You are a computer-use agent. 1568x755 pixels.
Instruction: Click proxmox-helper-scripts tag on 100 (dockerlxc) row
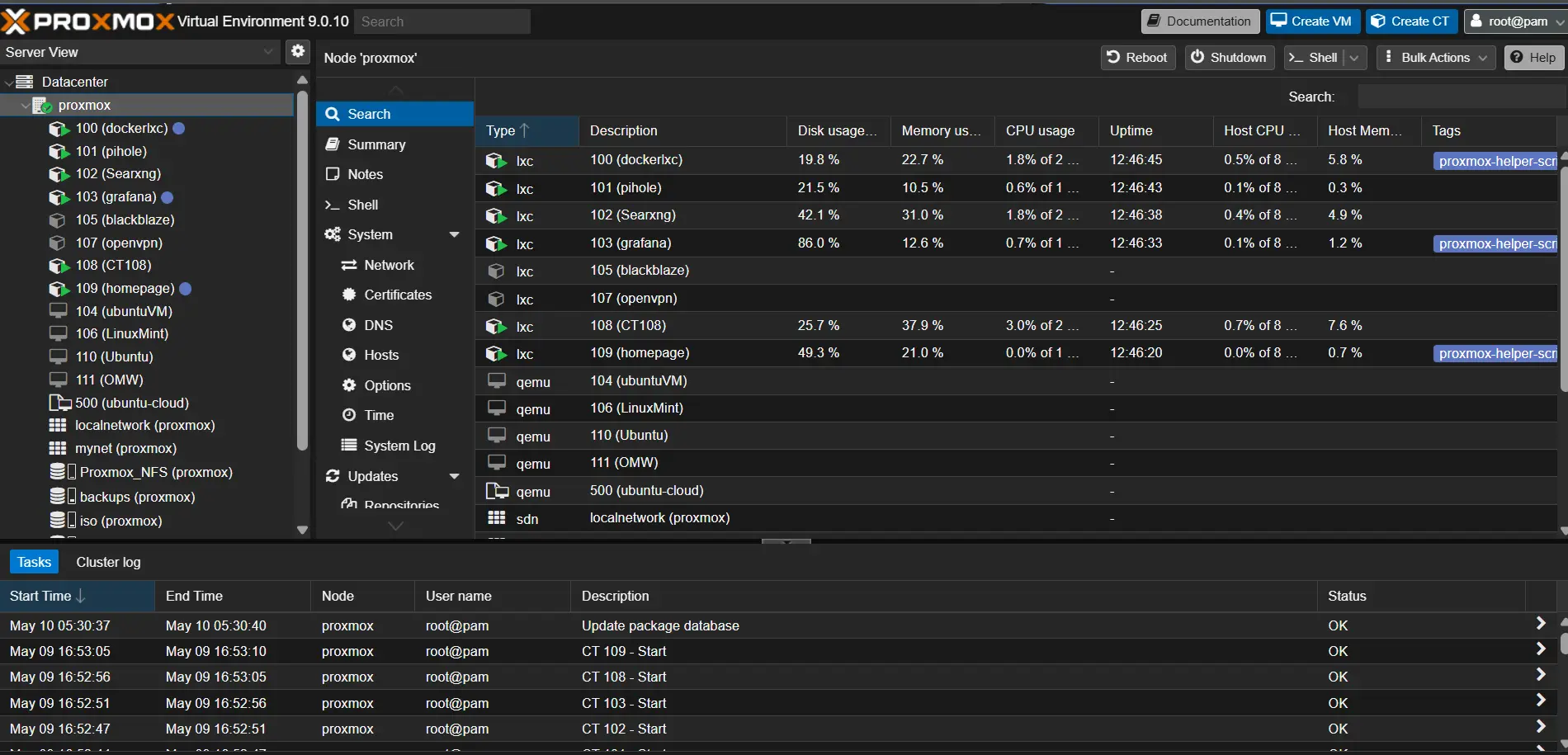[x=1495, y=161]
